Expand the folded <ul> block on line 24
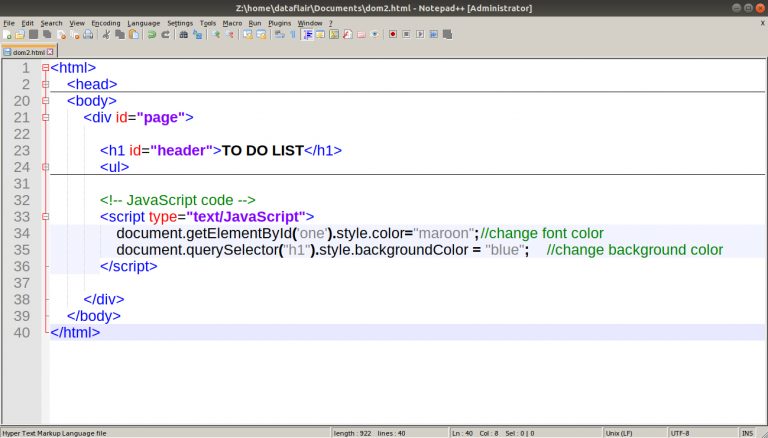768x438 pixels. point(45,167)
